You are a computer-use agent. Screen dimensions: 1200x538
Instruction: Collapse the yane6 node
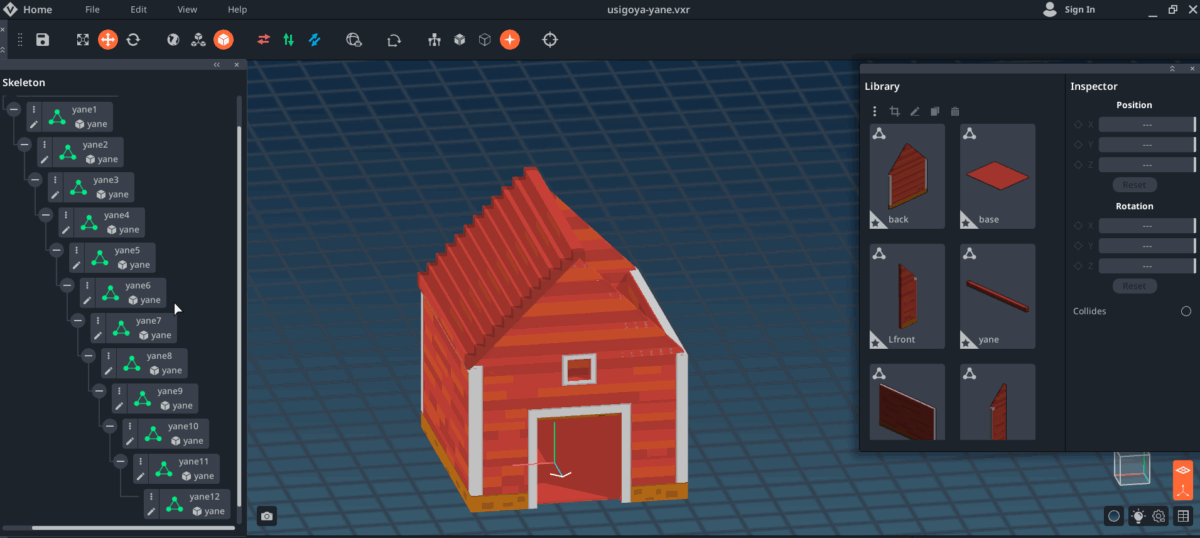tap(66, 285)
